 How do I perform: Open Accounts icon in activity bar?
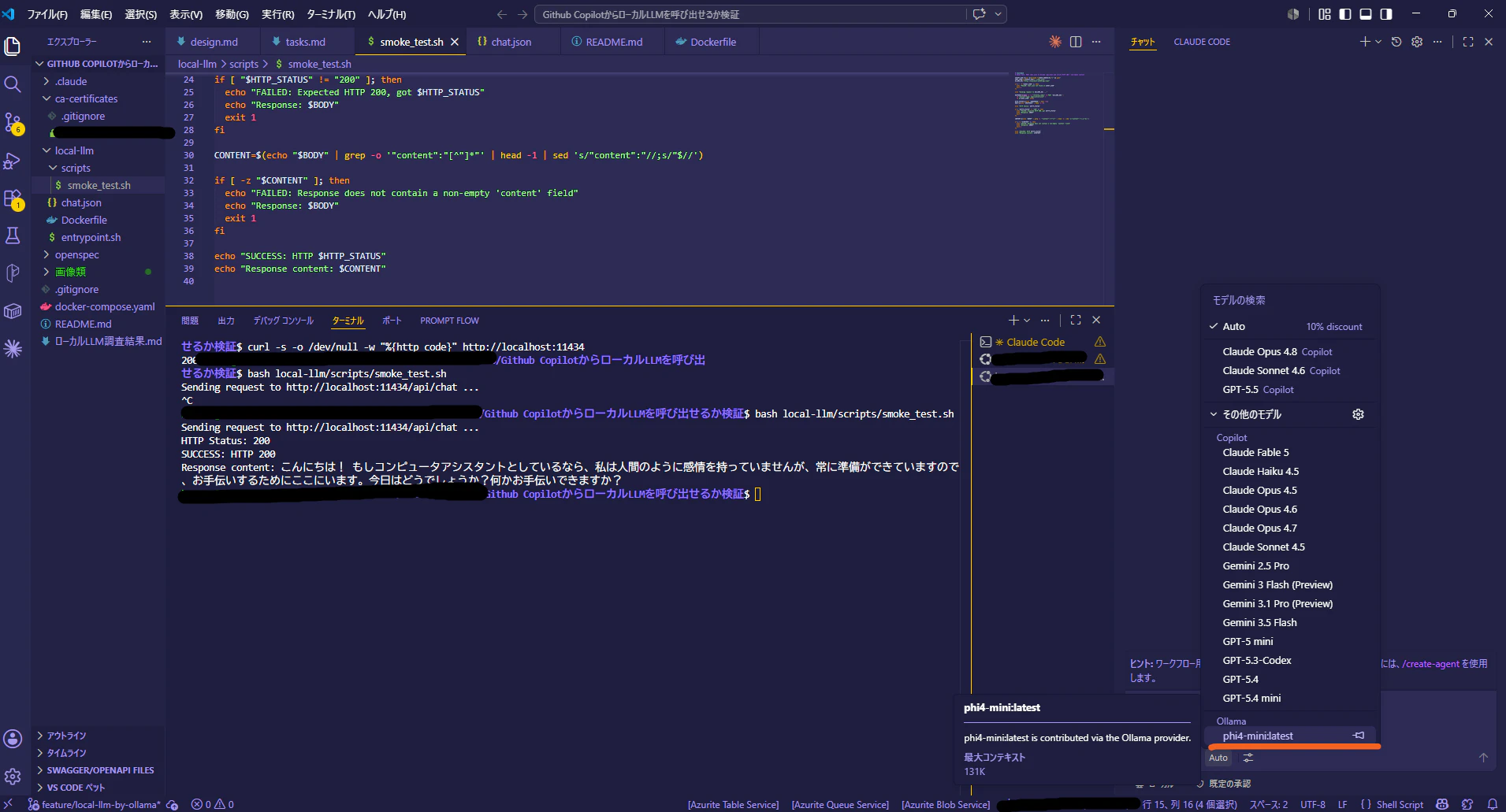(13, 739)
